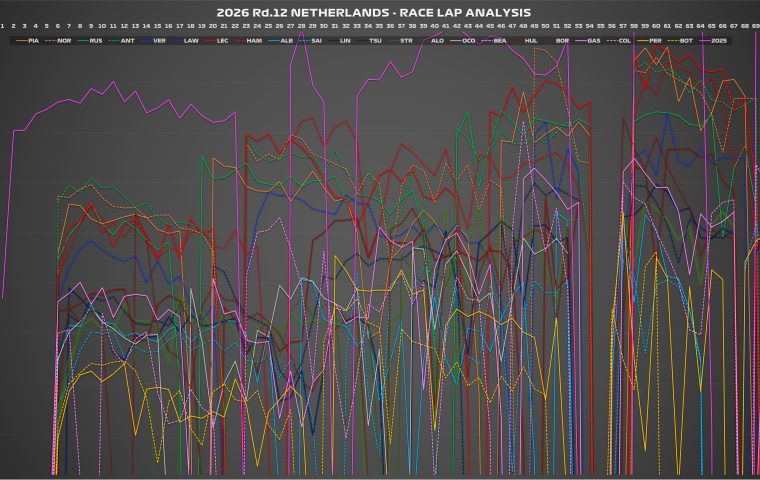Screen dimensions: 760x480
Task: Pick lap number 22 on the axis
Action: coord(235,26)
